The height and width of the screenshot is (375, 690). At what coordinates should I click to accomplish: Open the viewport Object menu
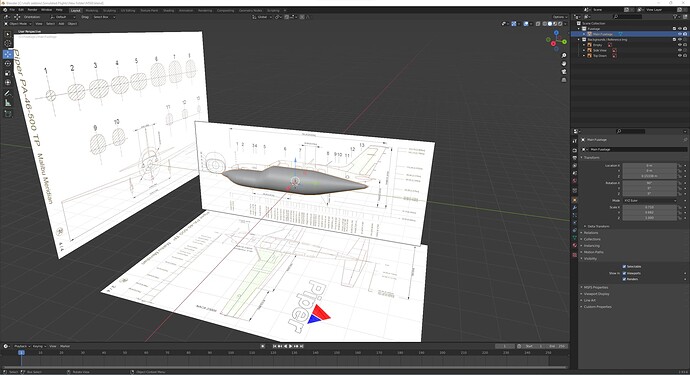(72, 24)
